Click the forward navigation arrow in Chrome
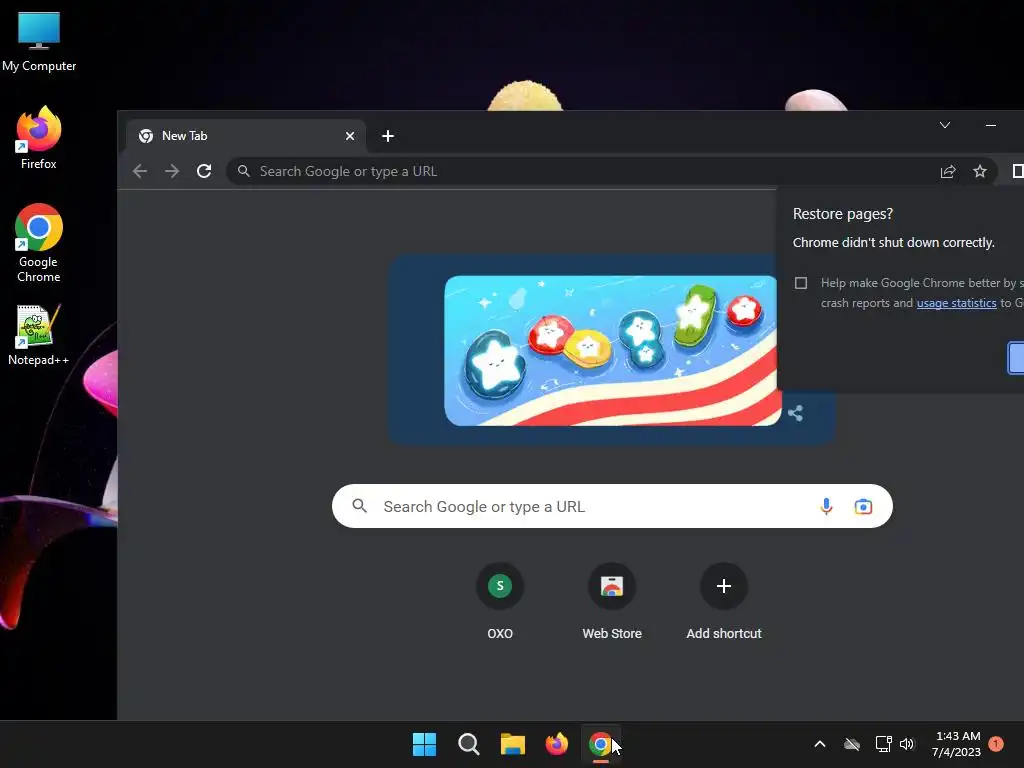Screen dimensions: 1024x768 pos(172,171)
